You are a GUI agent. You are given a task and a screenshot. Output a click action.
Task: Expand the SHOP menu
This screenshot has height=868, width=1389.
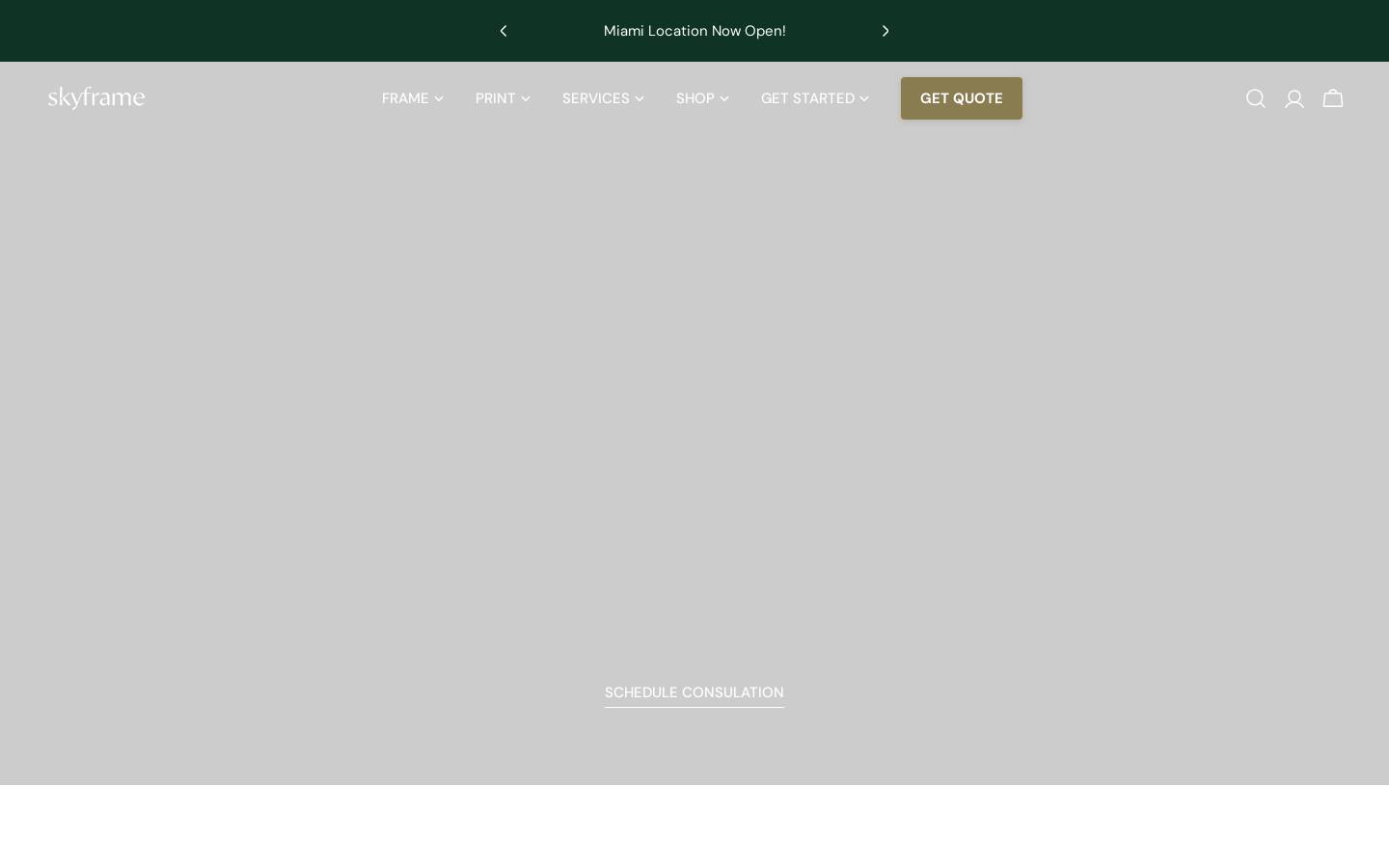[702, 98]
